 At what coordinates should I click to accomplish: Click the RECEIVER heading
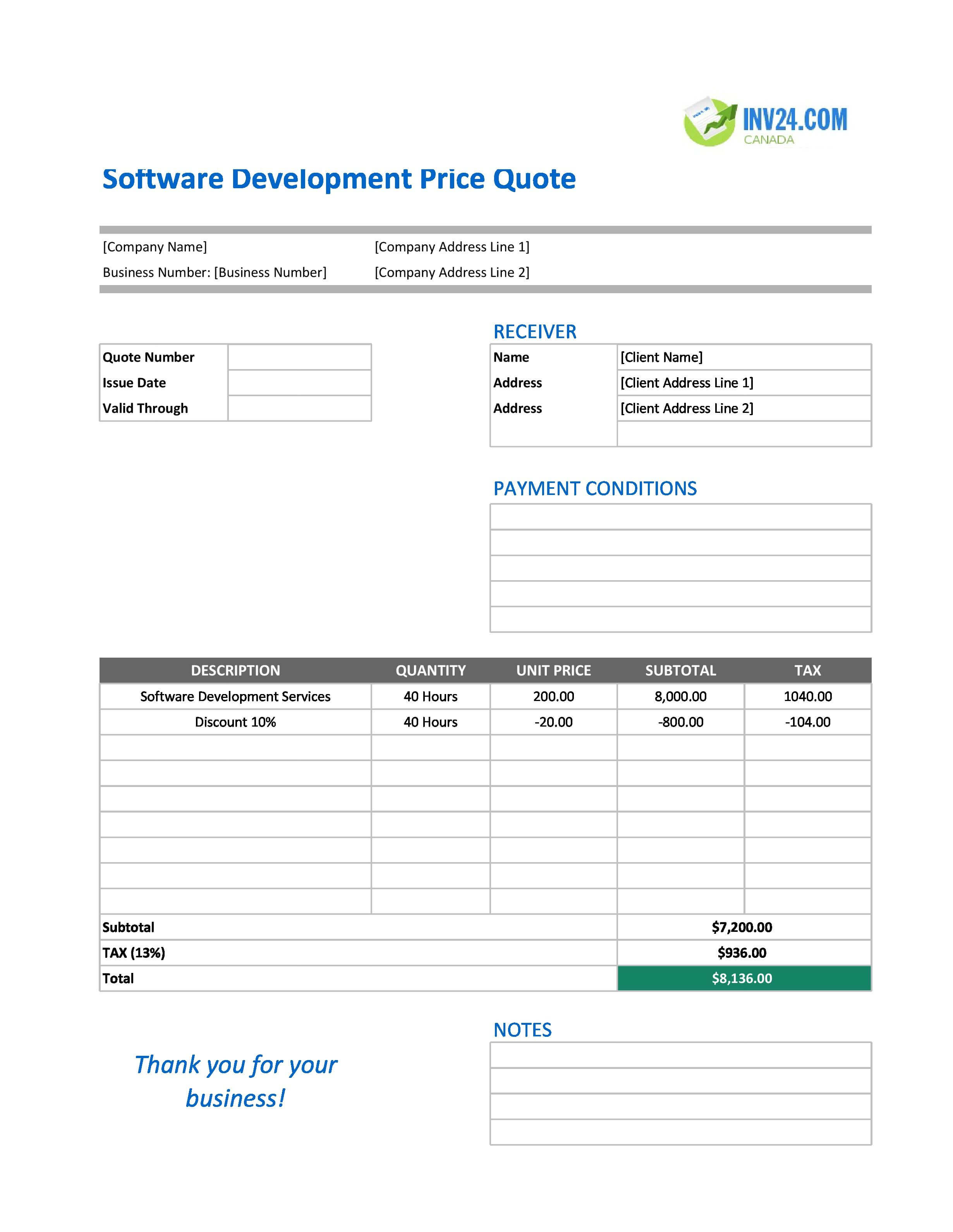coord(534,332)
